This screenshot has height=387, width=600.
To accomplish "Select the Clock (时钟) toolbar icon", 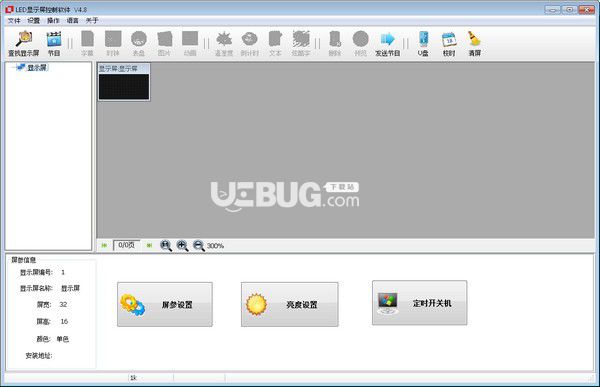I will click(x=113, y=39).
